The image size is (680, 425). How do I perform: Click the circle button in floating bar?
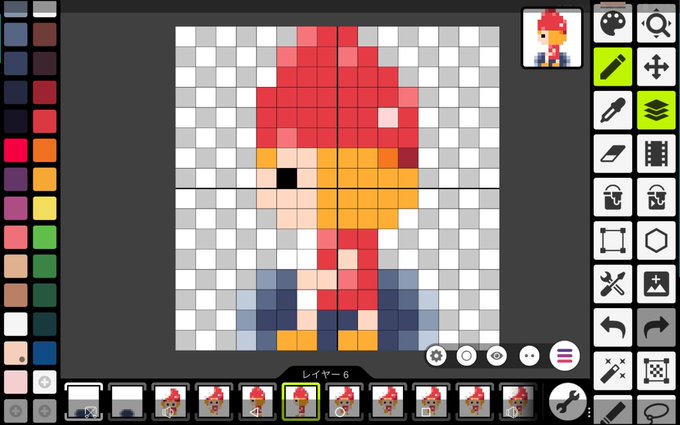click(x=467, y=356)
